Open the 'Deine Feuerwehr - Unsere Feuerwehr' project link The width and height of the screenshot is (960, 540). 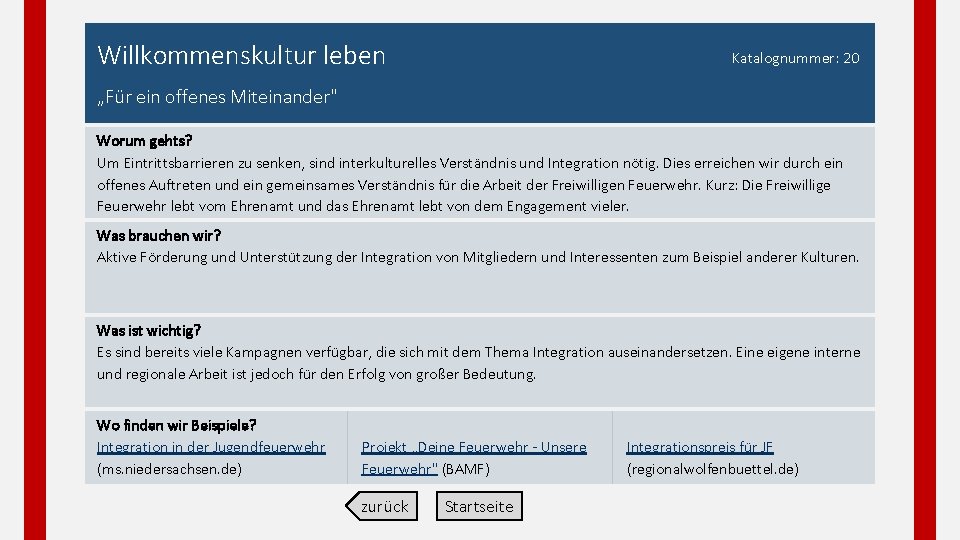pos(474,458)
